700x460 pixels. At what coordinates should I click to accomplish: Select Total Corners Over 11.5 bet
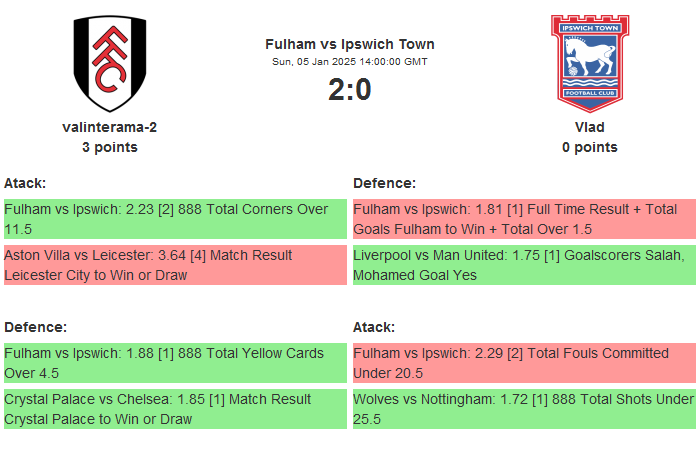(175, 219)
